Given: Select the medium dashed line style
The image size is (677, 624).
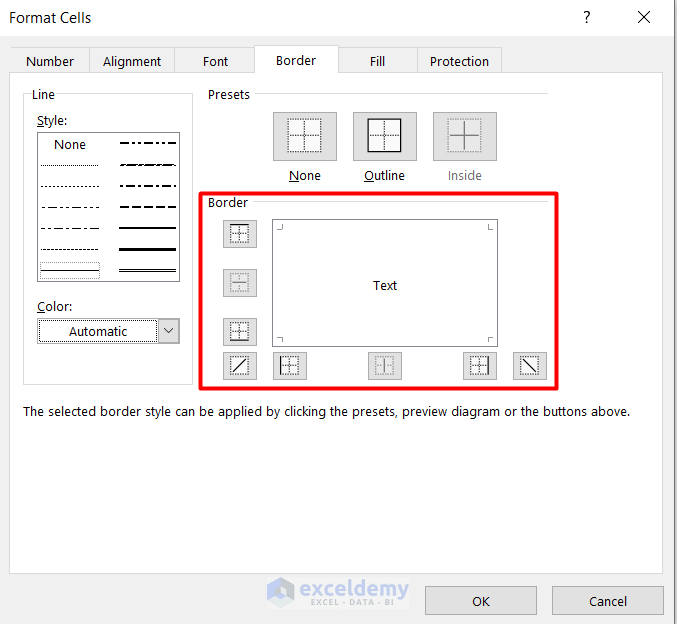Looking at the screenshot, I should (148, 207).
